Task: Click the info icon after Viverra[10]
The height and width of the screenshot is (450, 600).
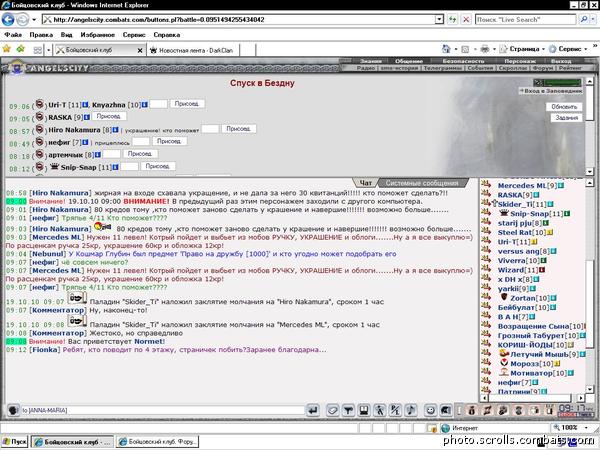Action: tap(543, 260)
